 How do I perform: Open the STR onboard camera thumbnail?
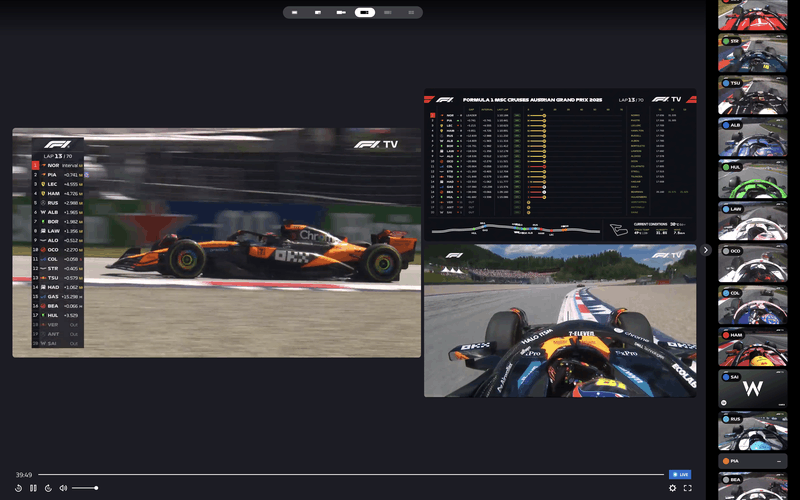[x=753, y=53]
